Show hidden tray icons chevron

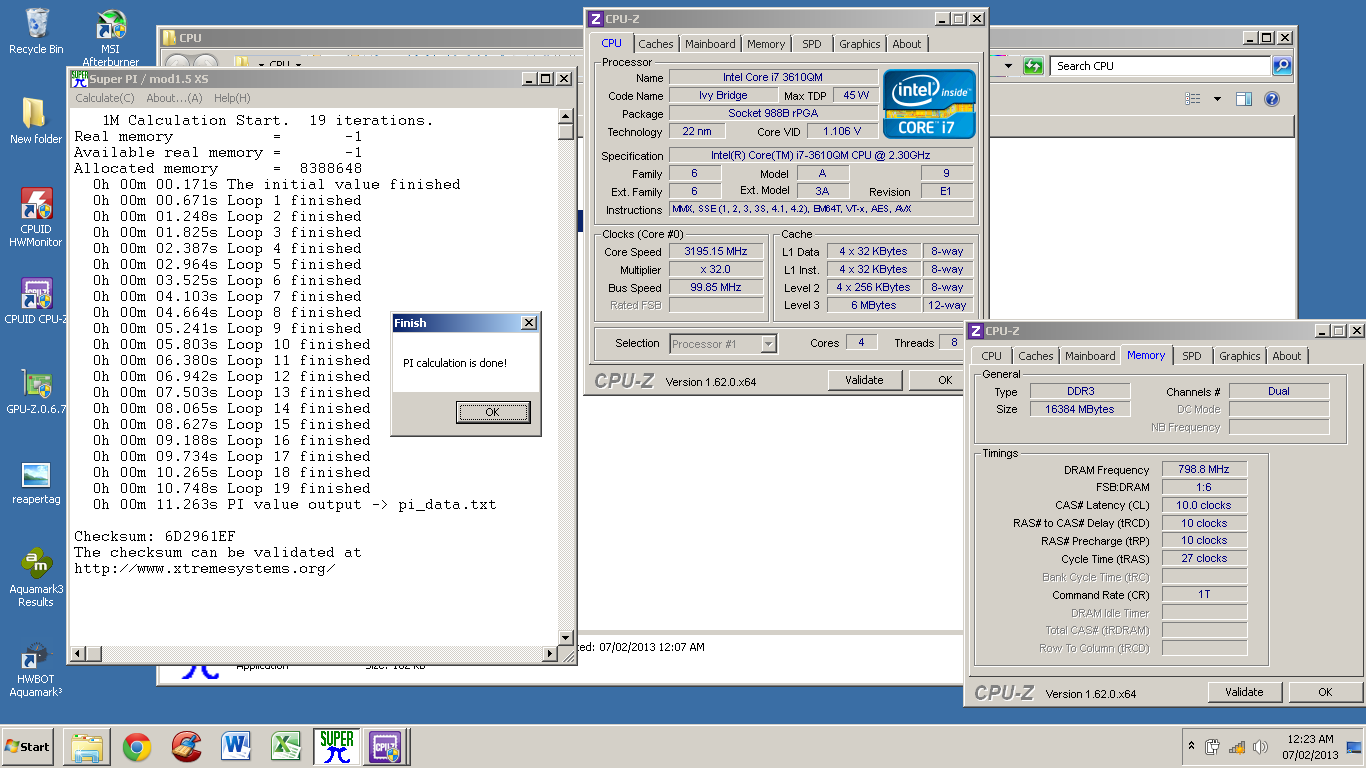point(1191,747)
